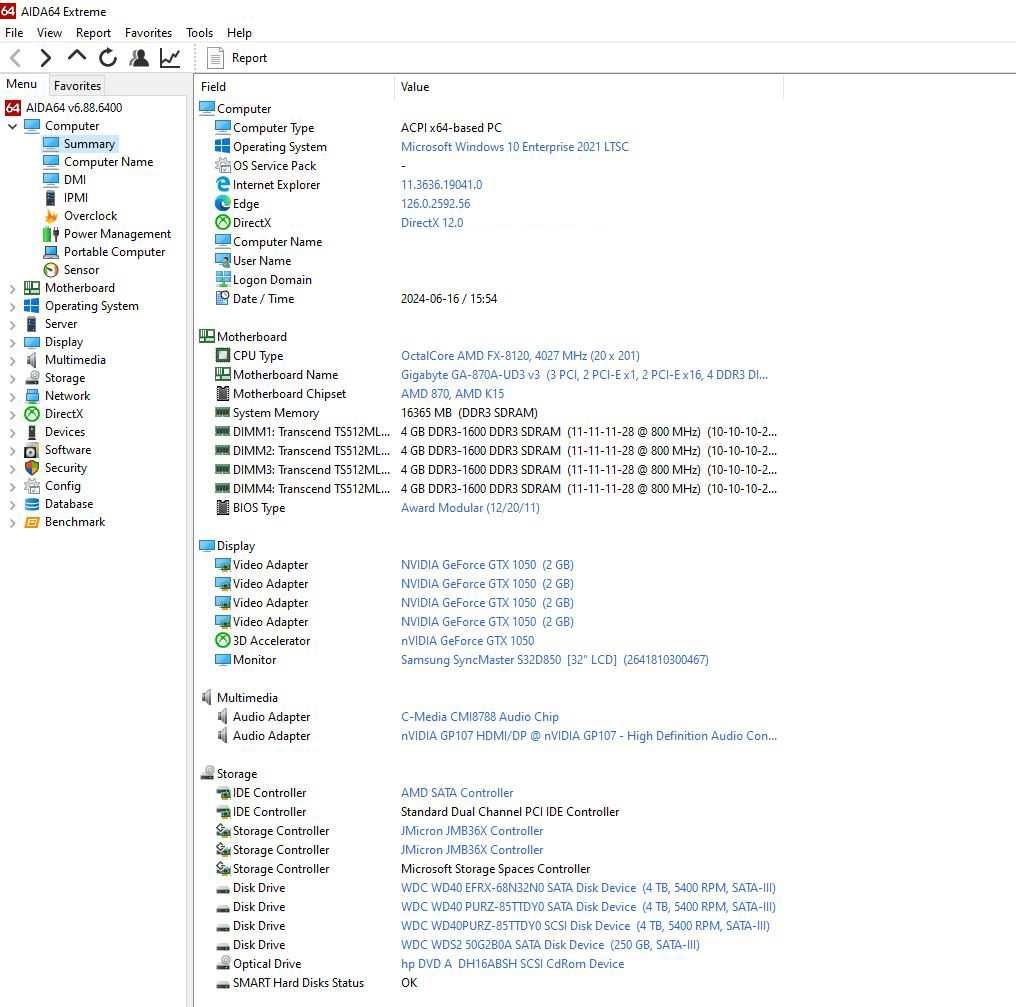Go forward with the right arrow toolbar icon
The image size is (1016, 1007).
click(x=45, y=58)
